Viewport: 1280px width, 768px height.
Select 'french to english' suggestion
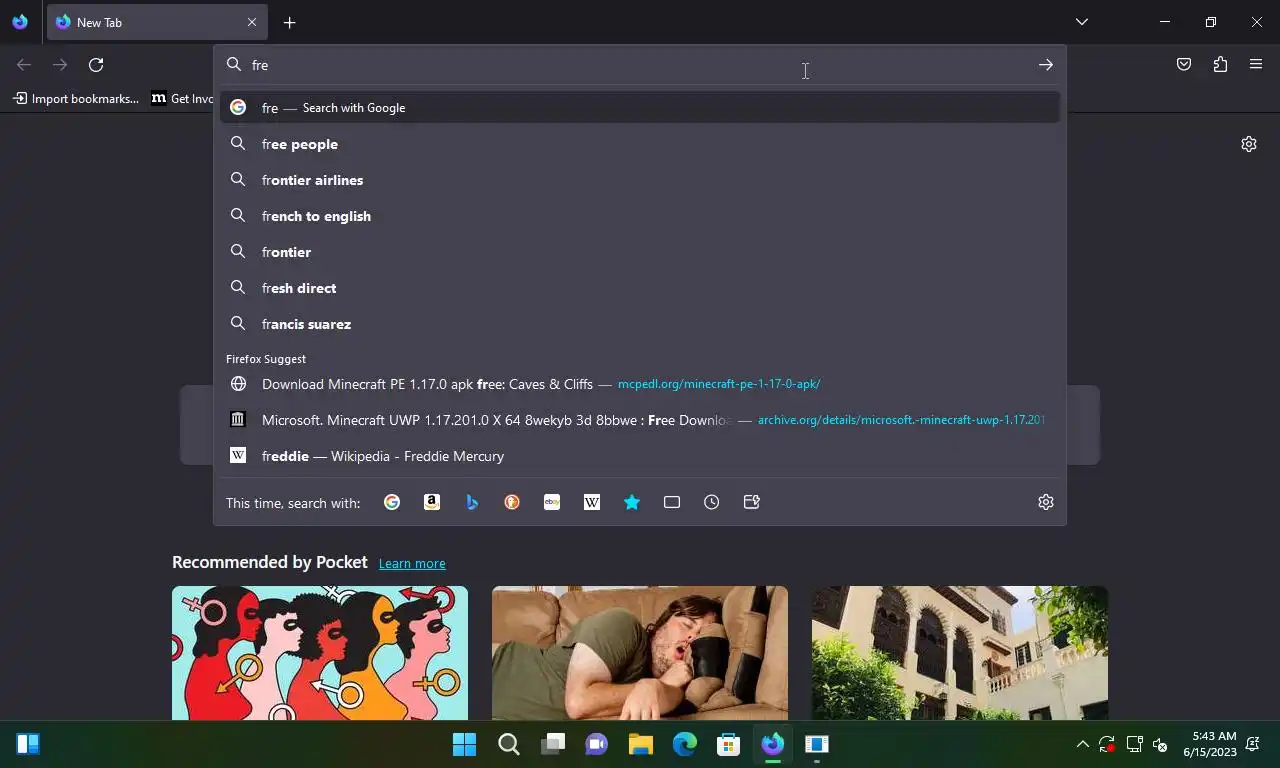point(640,216)
